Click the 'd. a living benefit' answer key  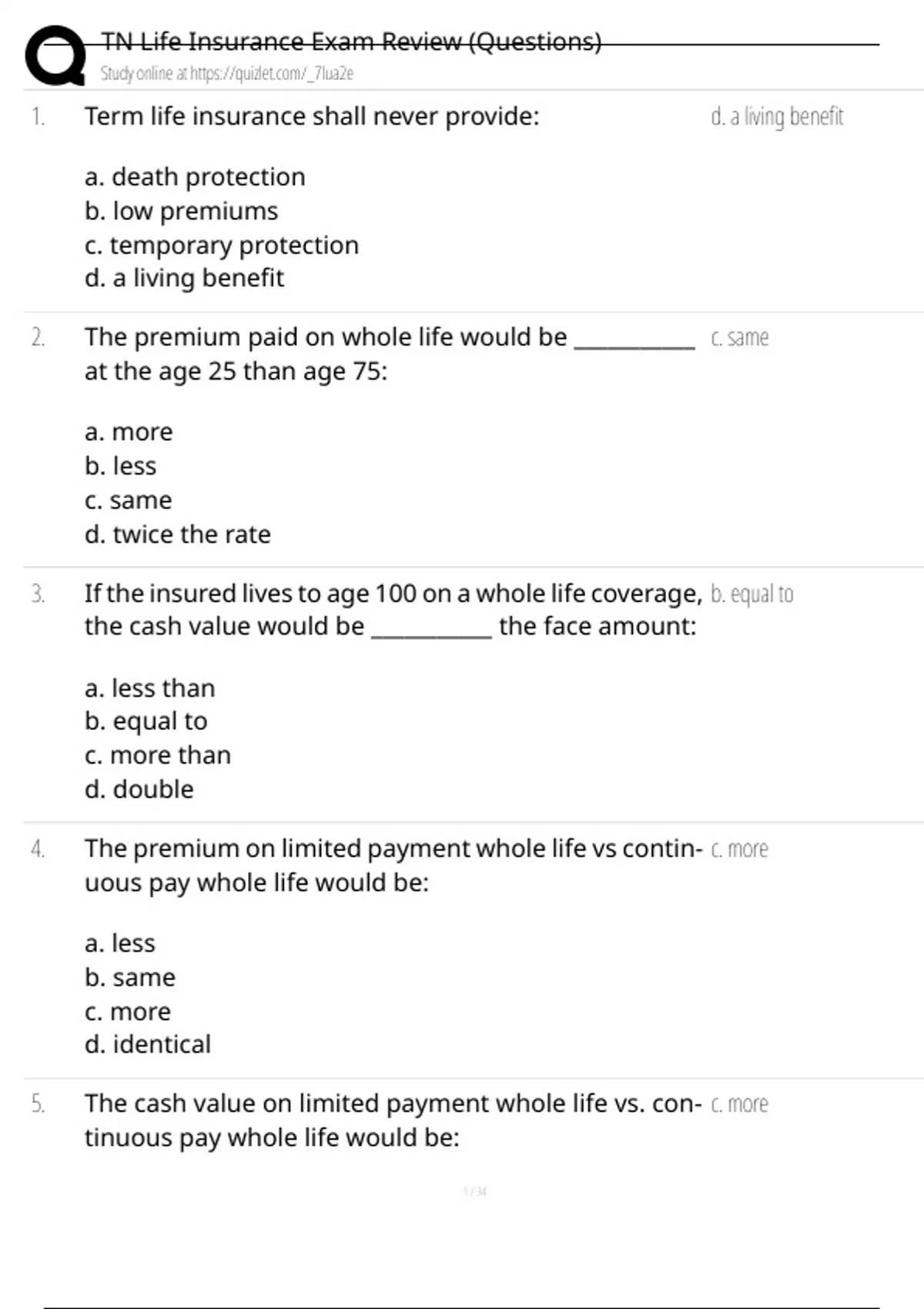tap(777, 117)
